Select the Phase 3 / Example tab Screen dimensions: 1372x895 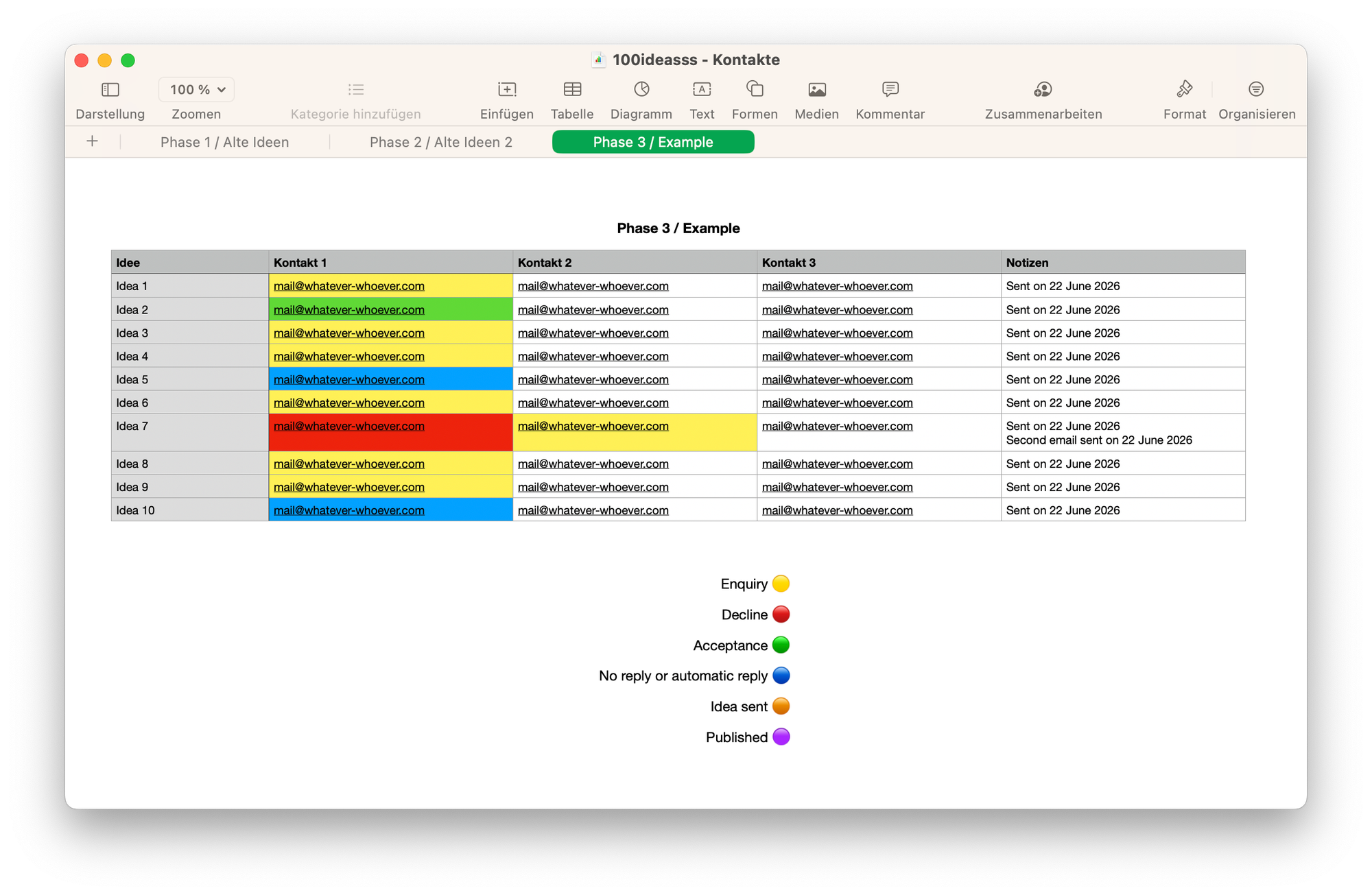(653, 142)
